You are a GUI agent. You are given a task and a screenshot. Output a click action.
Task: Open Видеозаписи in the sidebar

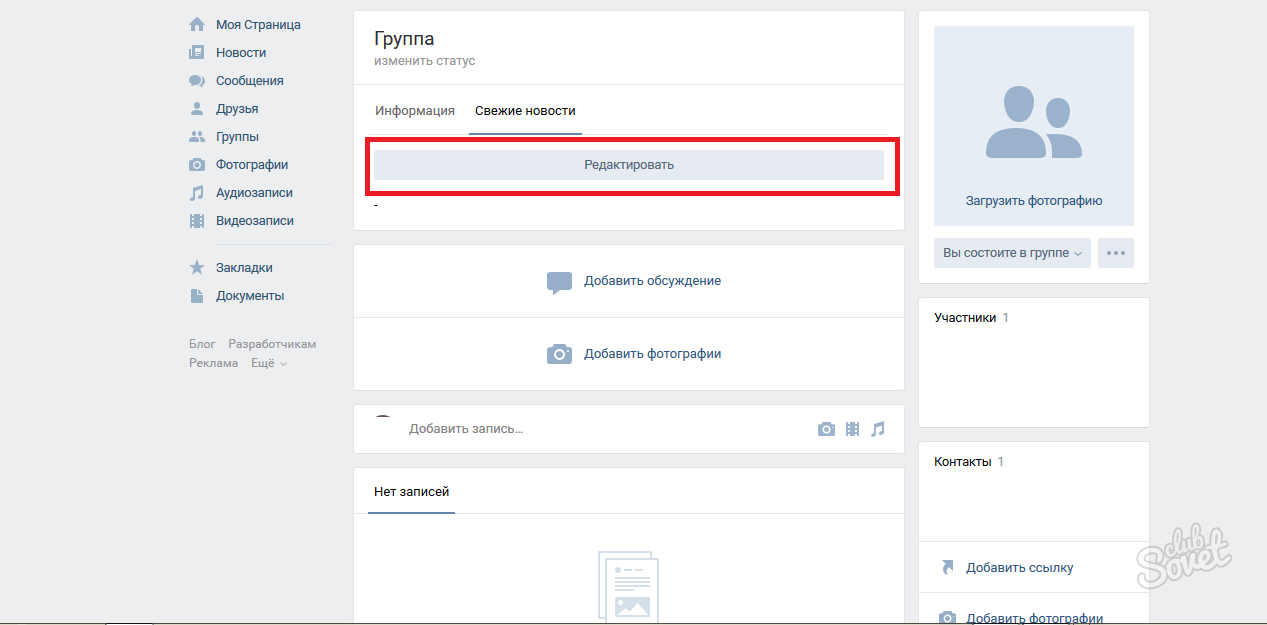tap(255, 221)
